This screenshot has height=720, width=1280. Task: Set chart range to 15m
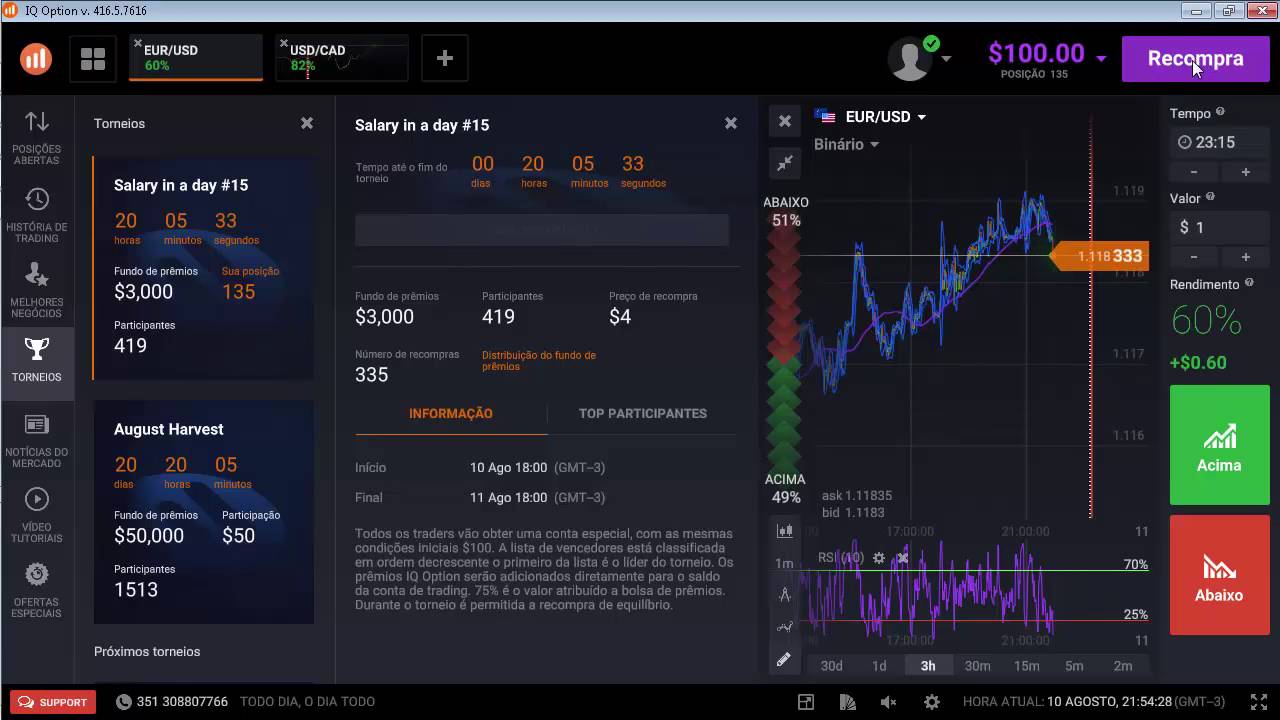pyautogui.click(x=1026, y=666)
